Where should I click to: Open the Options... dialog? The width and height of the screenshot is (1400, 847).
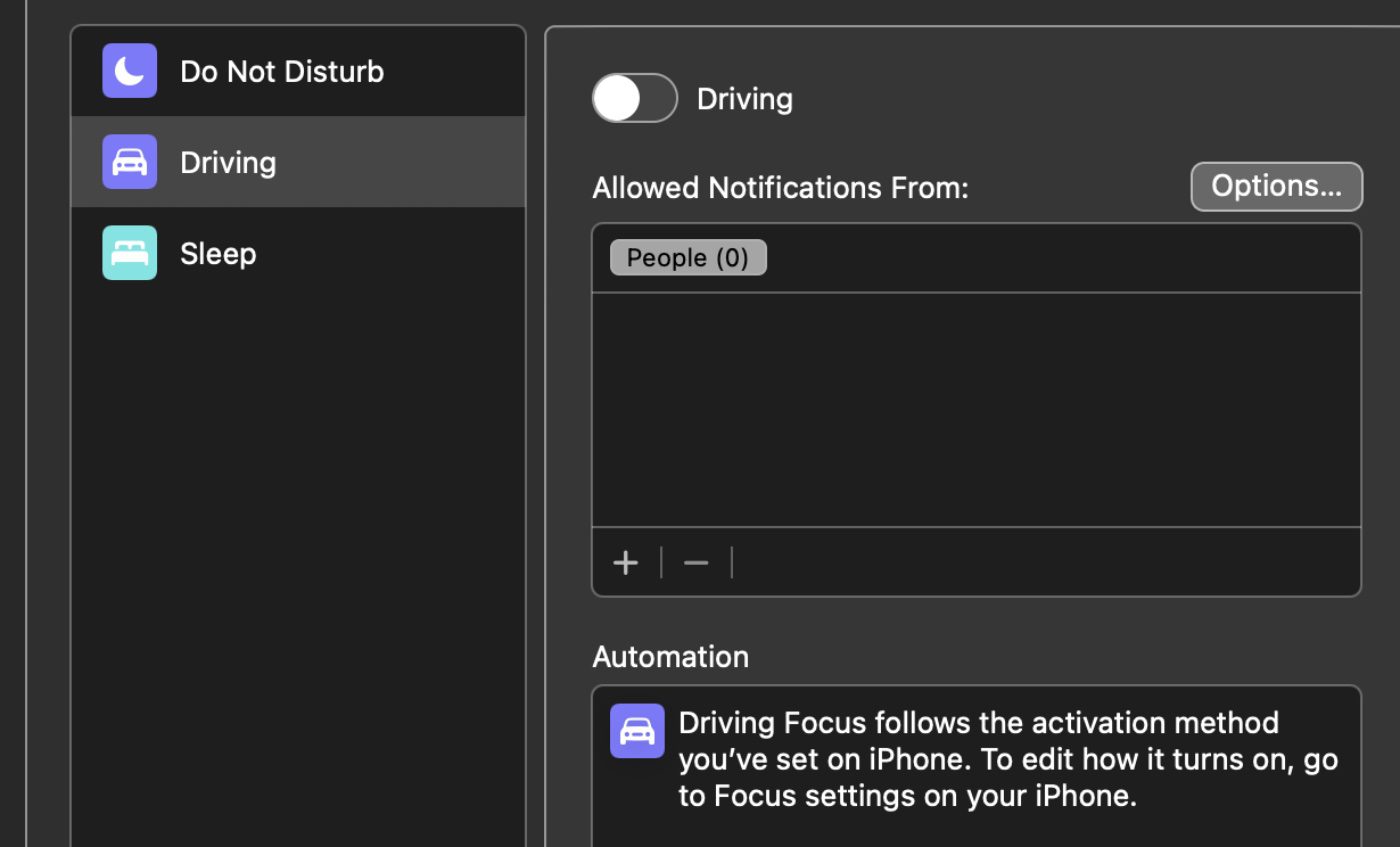pos(1276,187)
